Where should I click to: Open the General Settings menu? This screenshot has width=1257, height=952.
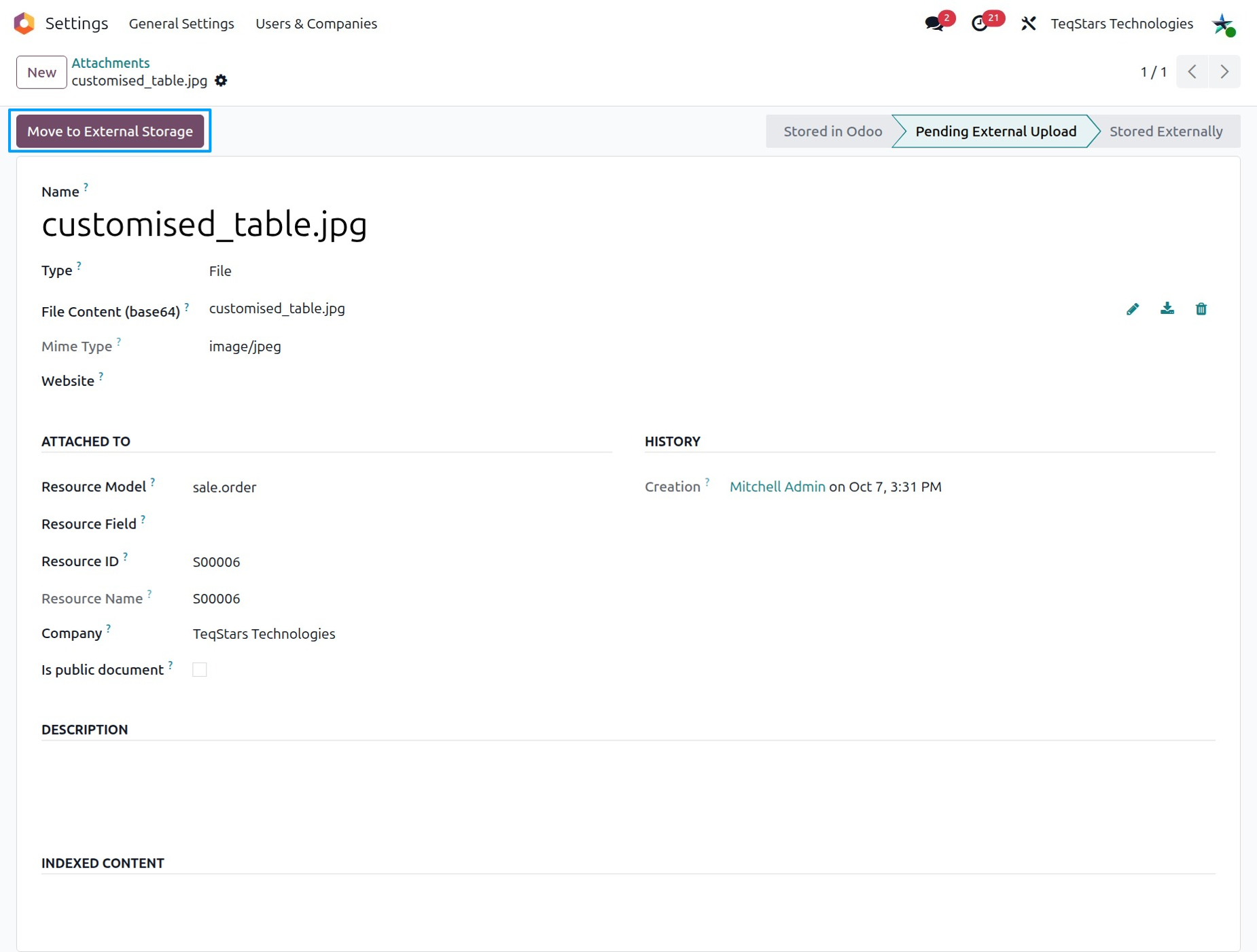[181, 24]
